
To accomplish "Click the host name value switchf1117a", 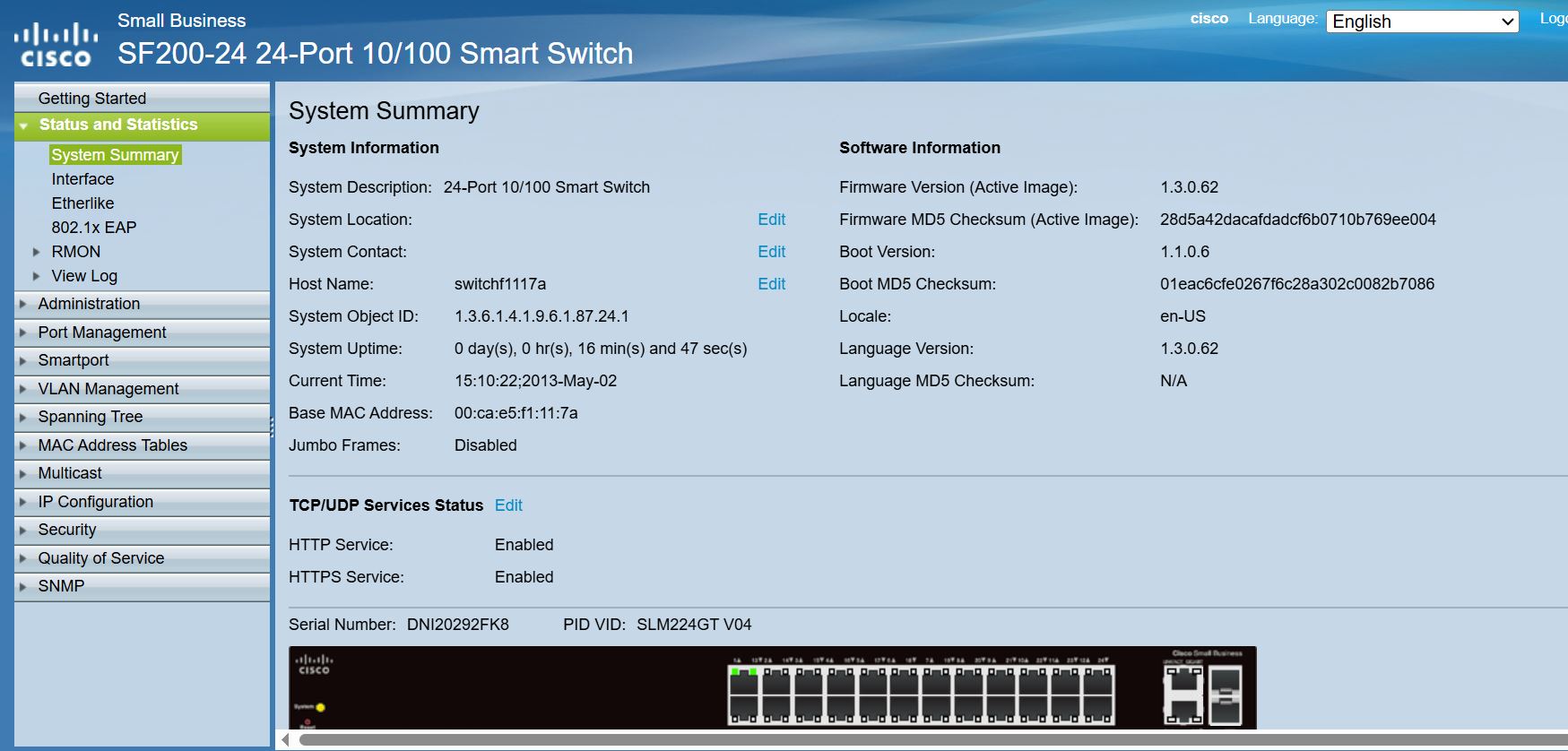I will 499,284.
